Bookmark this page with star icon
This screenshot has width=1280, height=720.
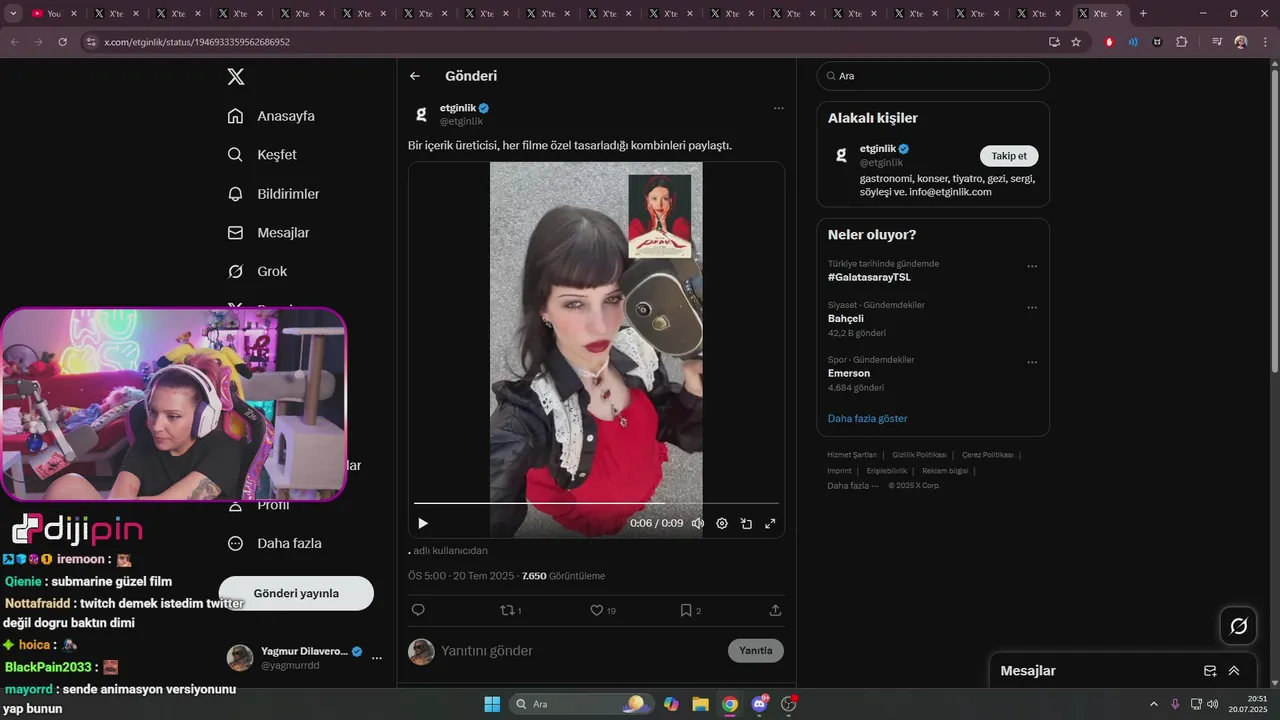(x=1076, y=42)
